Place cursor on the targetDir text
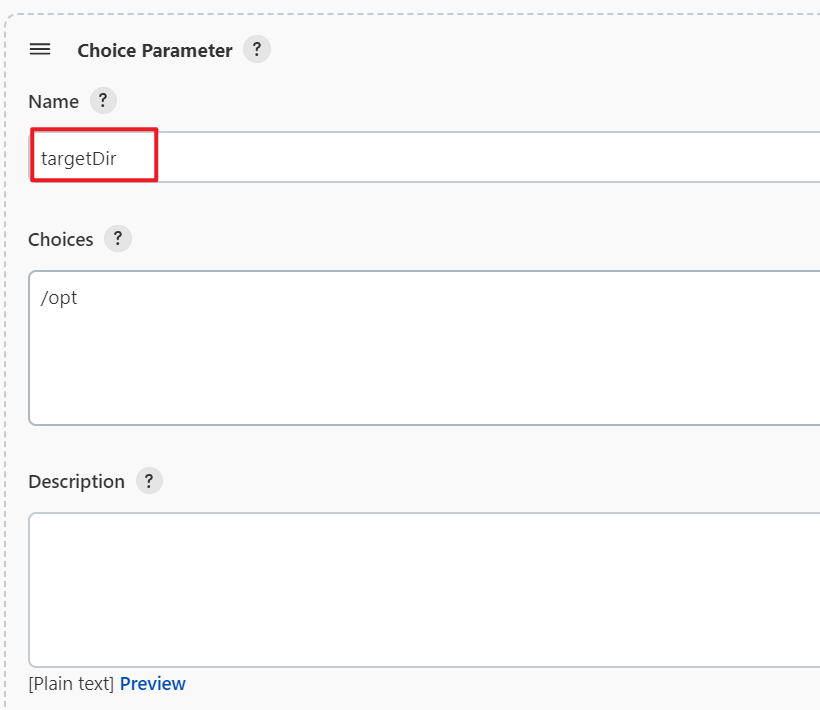The image size is (820, 710). click(78, 158)
